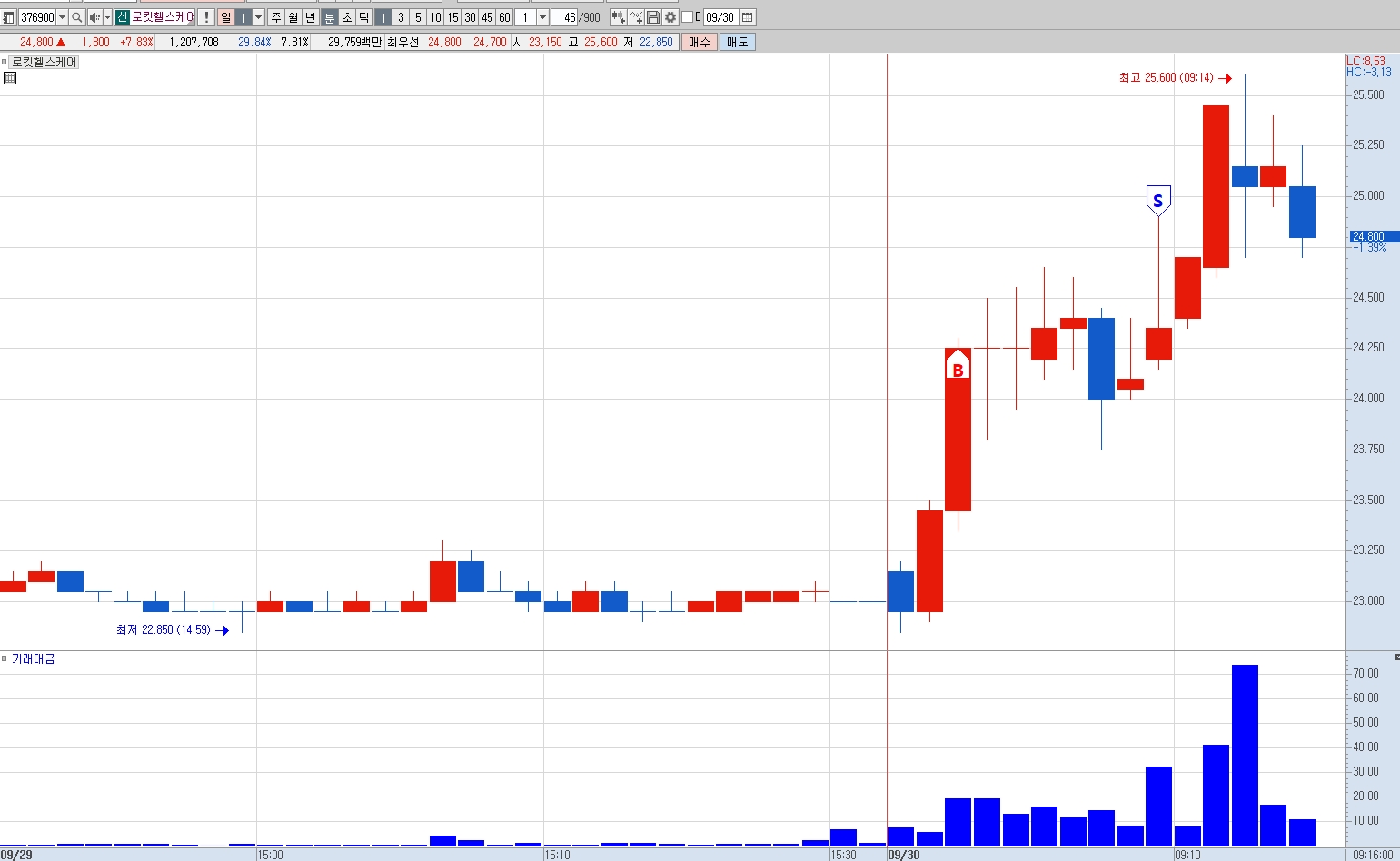Click the 09:16:00 time label at bottom-right

coord(1373,855)
